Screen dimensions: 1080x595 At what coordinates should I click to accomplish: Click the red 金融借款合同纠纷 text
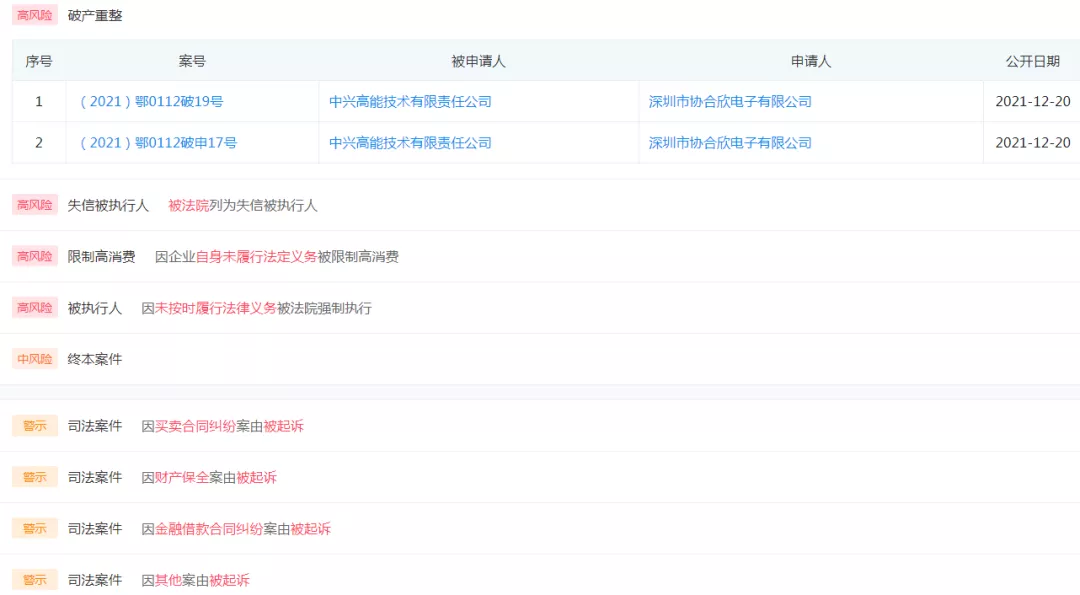(x=209, y=529)
